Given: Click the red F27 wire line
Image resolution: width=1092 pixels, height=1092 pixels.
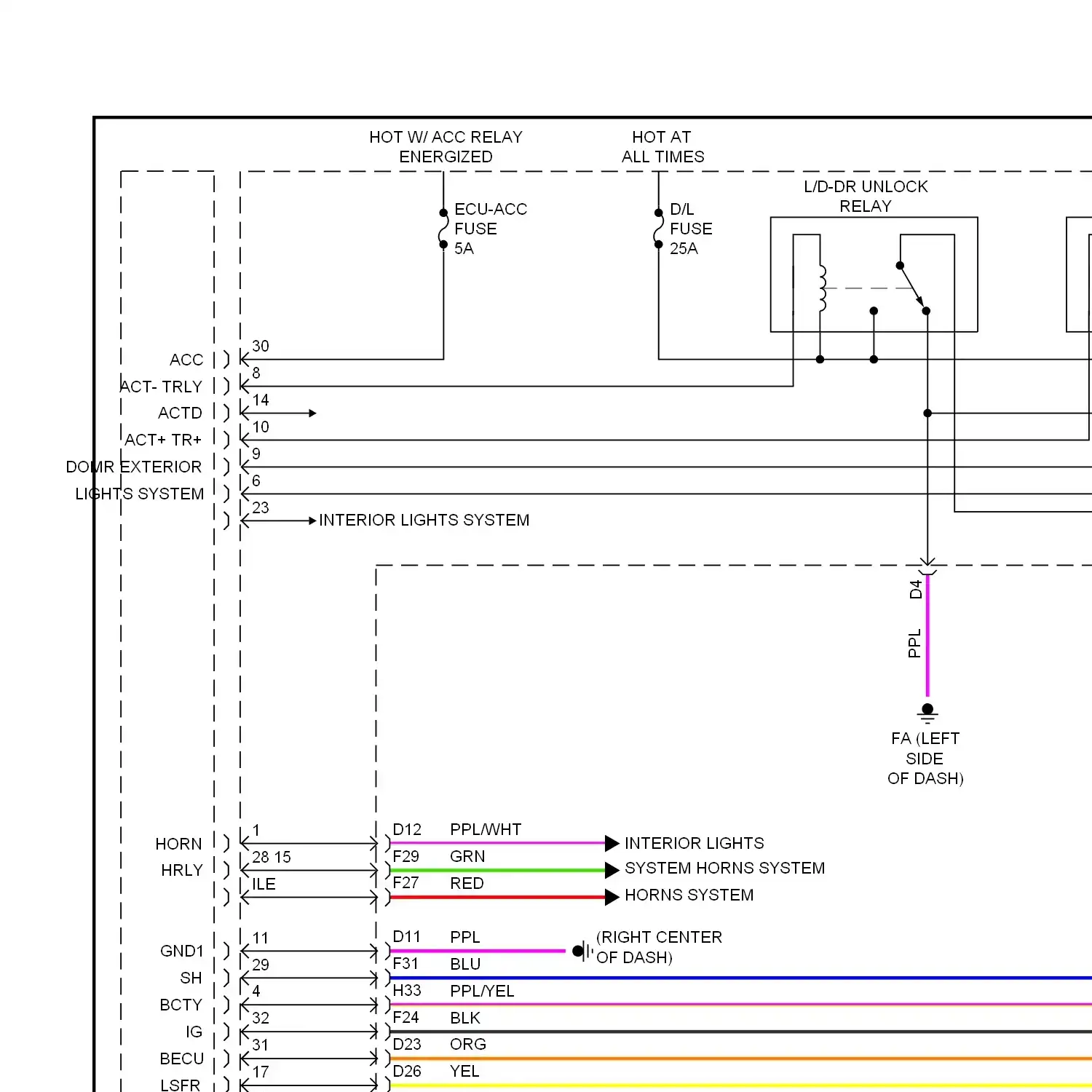Looking at the screenshot, I should click(x=498, y=898).
